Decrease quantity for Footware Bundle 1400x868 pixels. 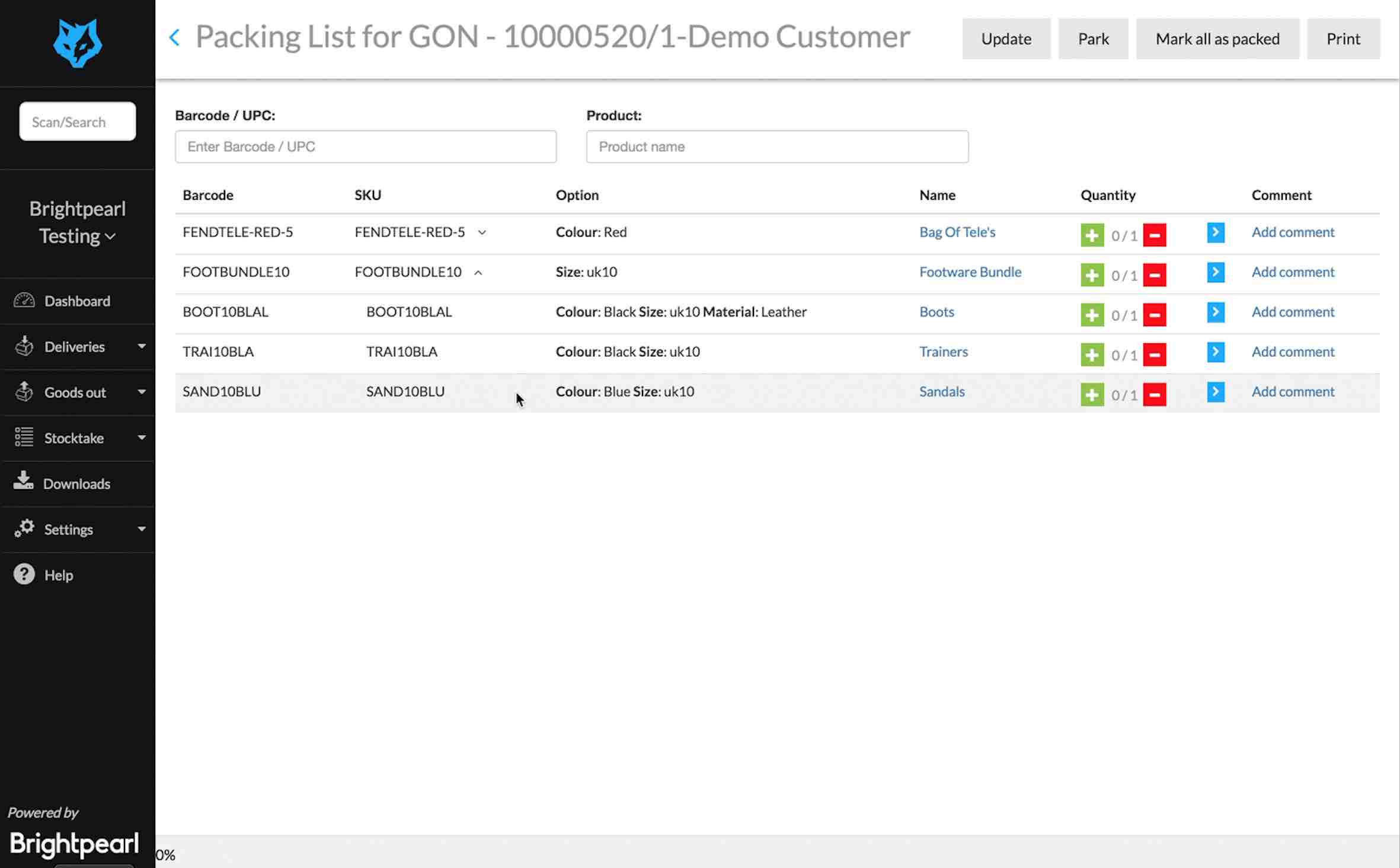coord(1154,275)
